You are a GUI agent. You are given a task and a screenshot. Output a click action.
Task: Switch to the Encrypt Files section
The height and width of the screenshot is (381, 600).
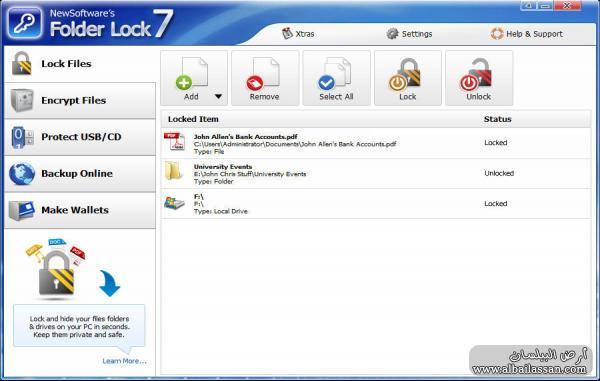[x=80, y=100]
